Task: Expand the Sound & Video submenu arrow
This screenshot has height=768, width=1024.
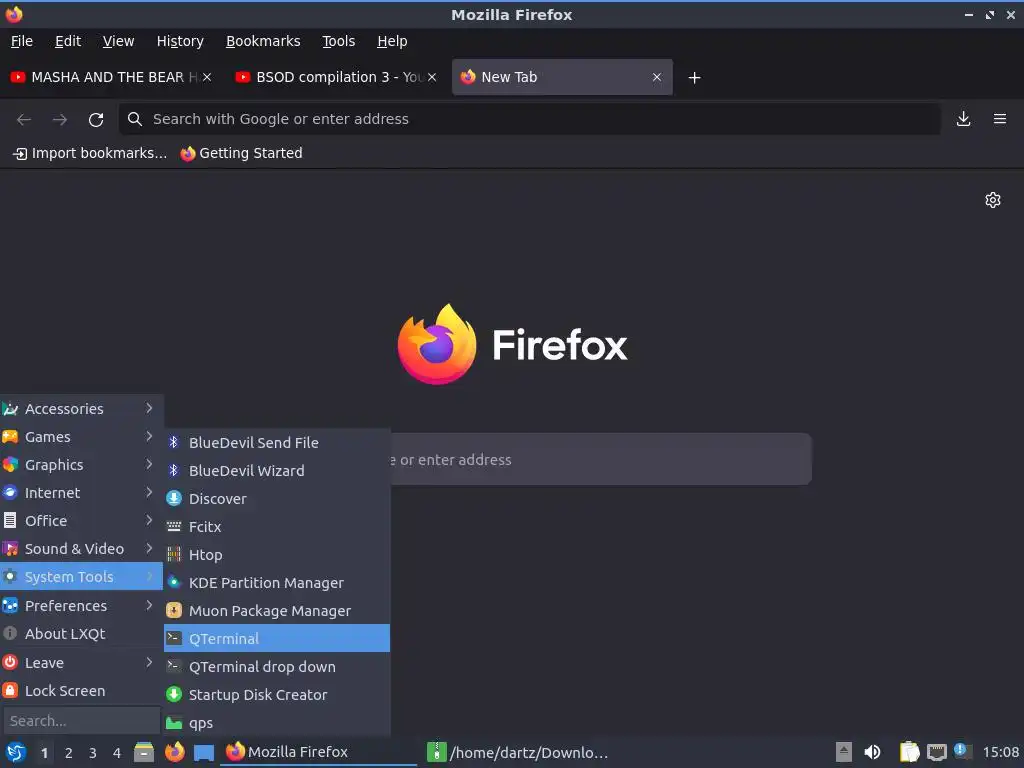Action: tap(149, 549)
